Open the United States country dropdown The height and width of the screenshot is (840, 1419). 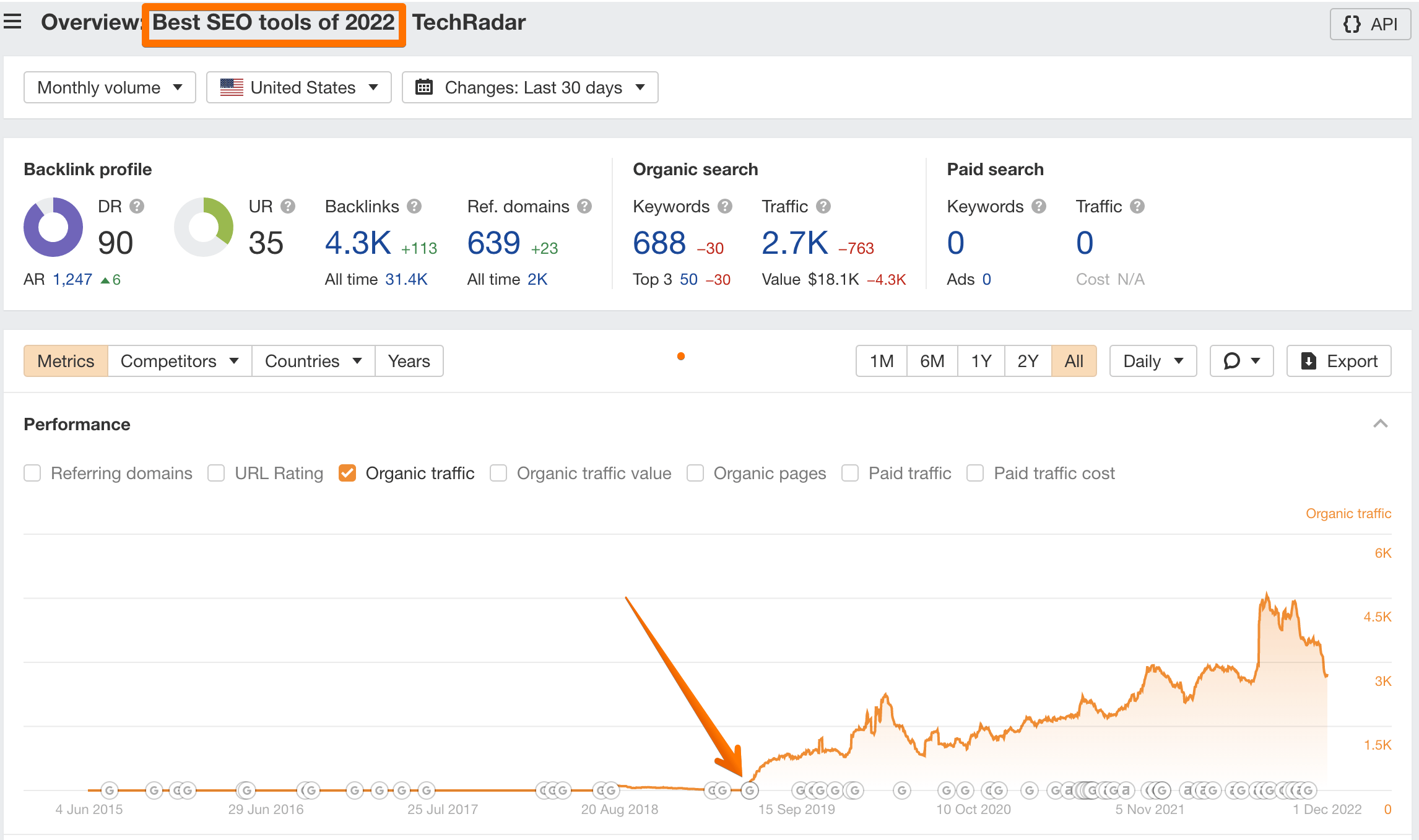(298, 87)
